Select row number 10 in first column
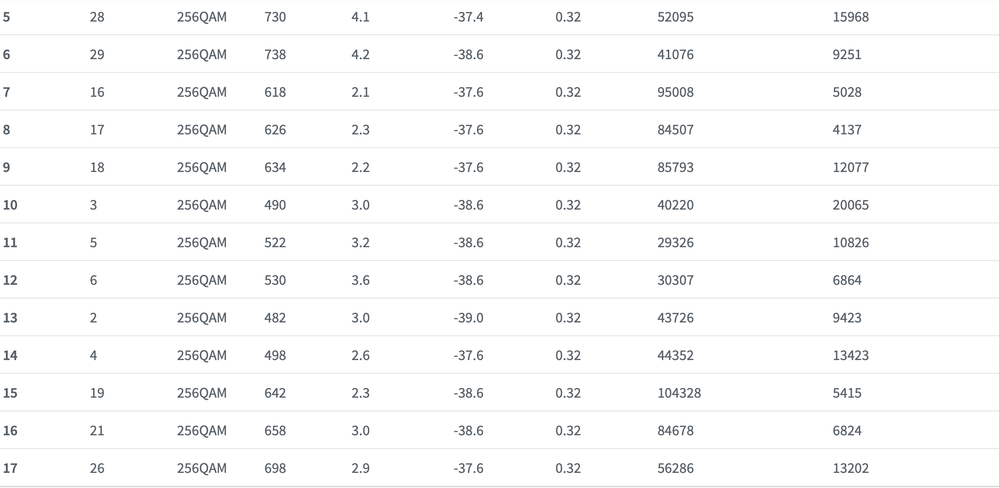 click(x=10, y=205)
